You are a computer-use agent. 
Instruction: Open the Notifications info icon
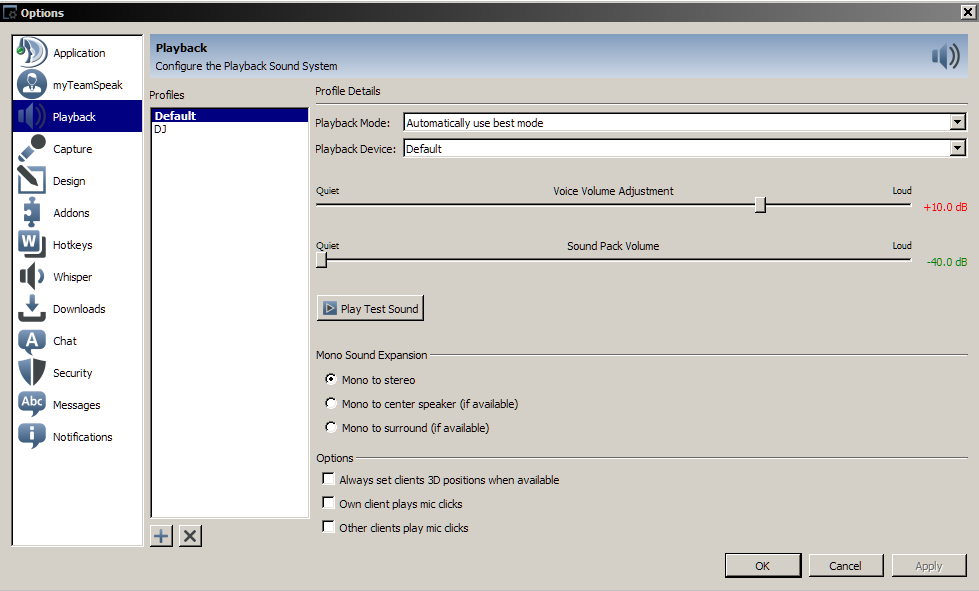(x=31, y=436)
